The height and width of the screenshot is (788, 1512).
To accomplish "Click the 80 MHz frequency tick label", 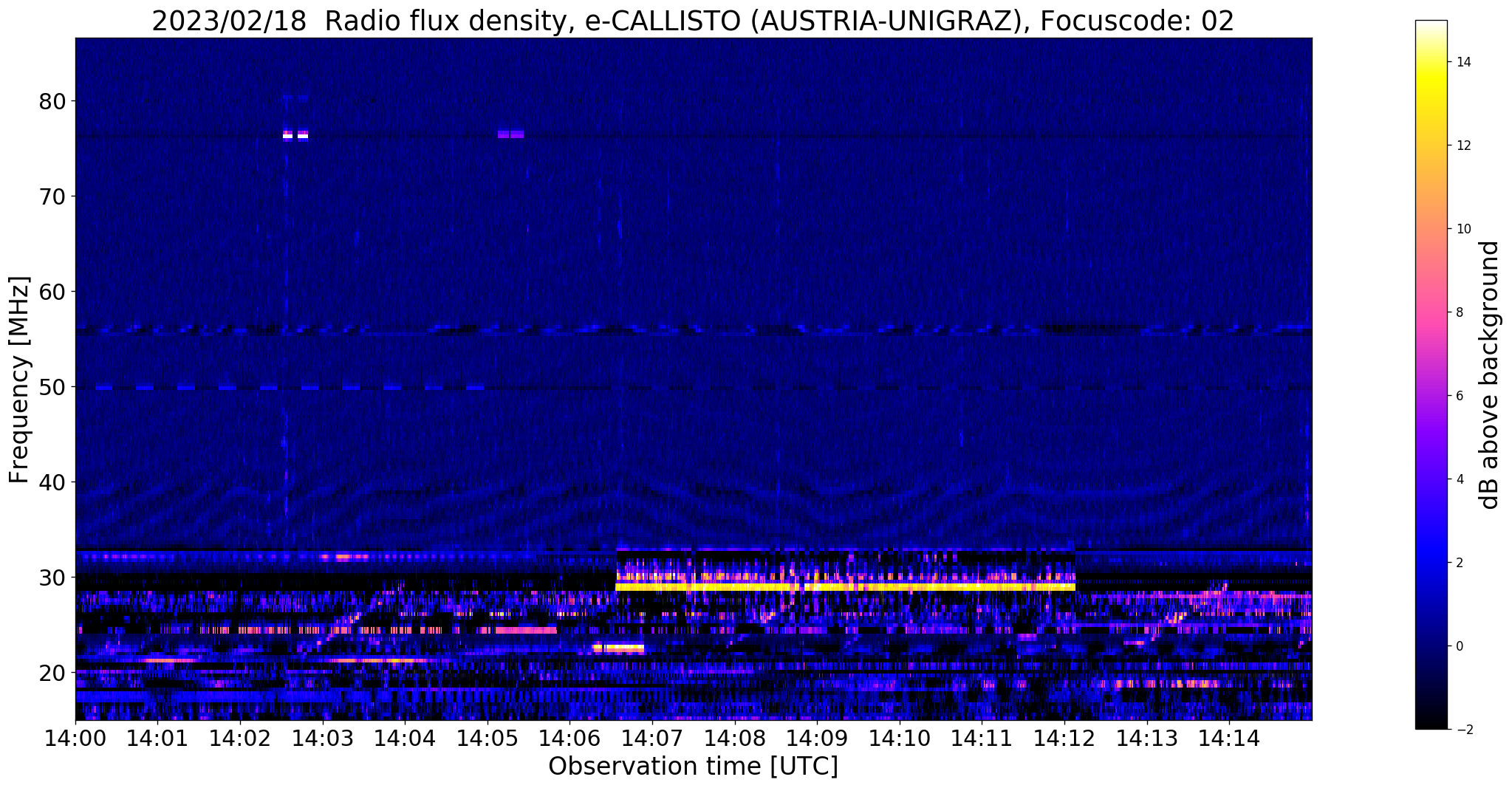I will coord(52,101).
